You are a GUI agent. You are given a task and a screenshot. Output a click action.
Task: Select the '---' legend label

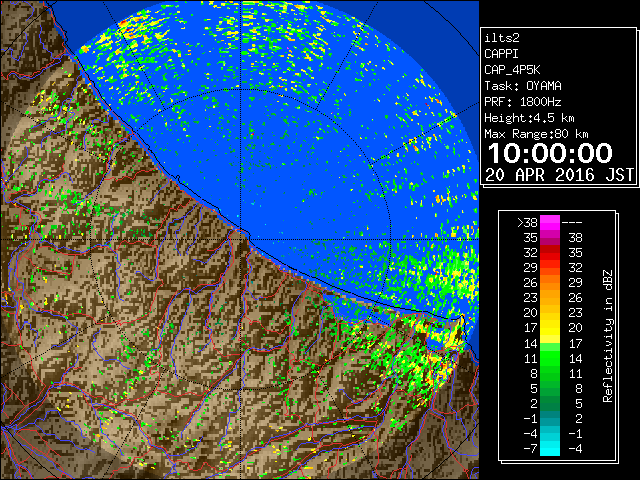coord(572,223)
